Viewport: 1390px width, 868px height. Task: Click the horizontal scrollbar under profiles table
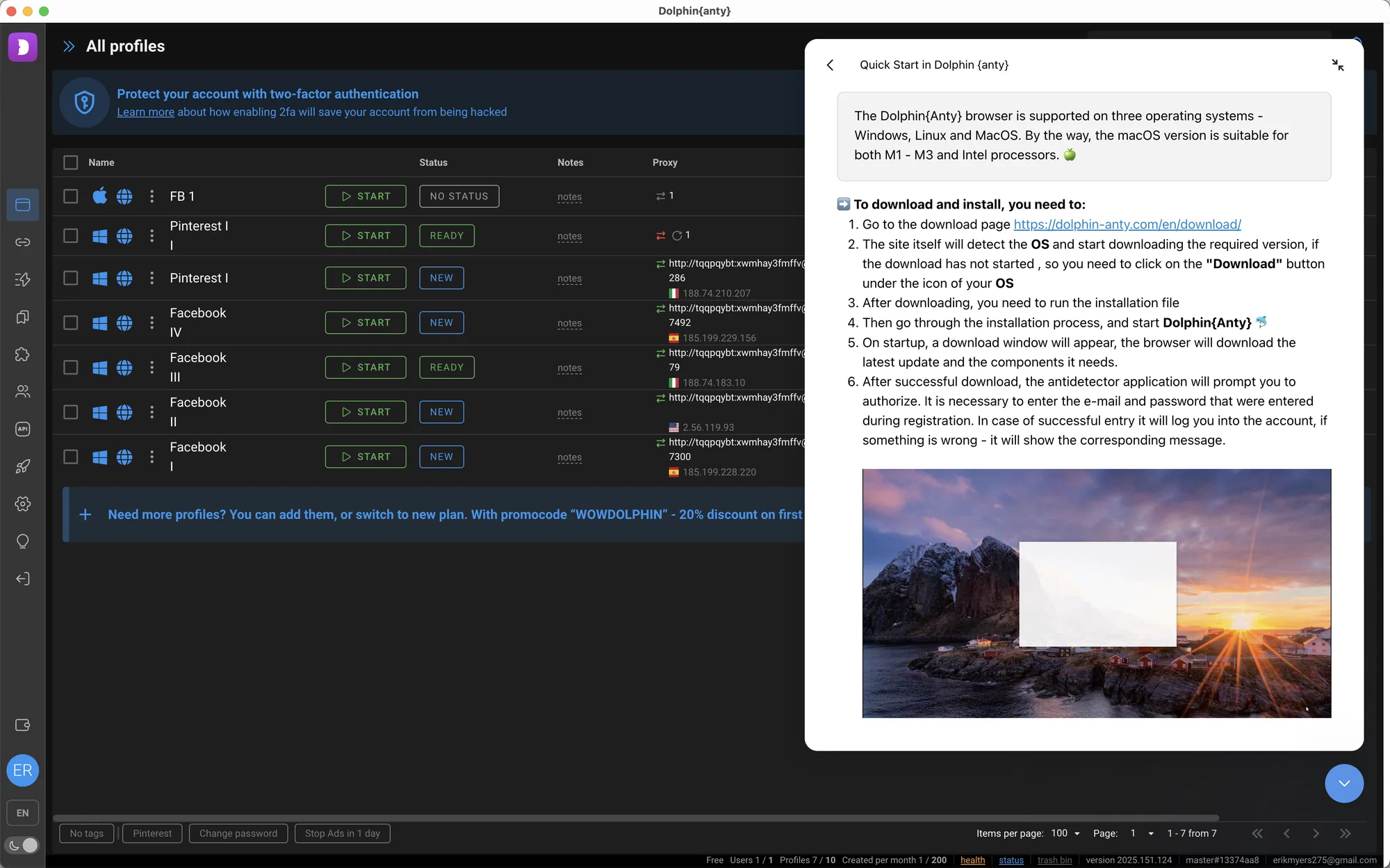click(x=636, y=818)
